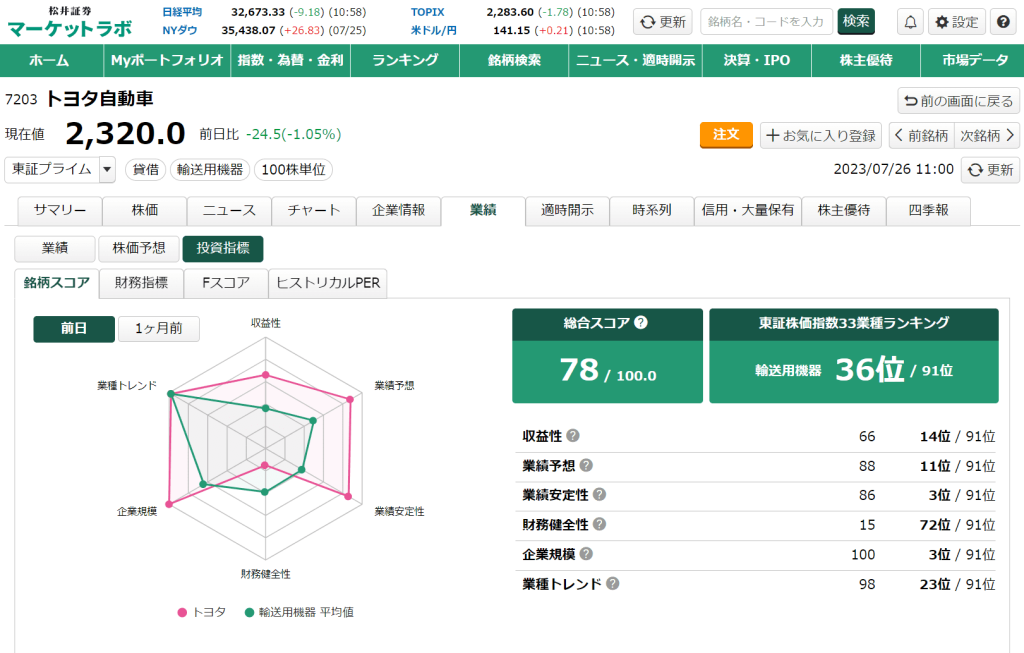Click the header 更新 refresh button
This screenshot has width=1024, height=653.
(662, 22)
